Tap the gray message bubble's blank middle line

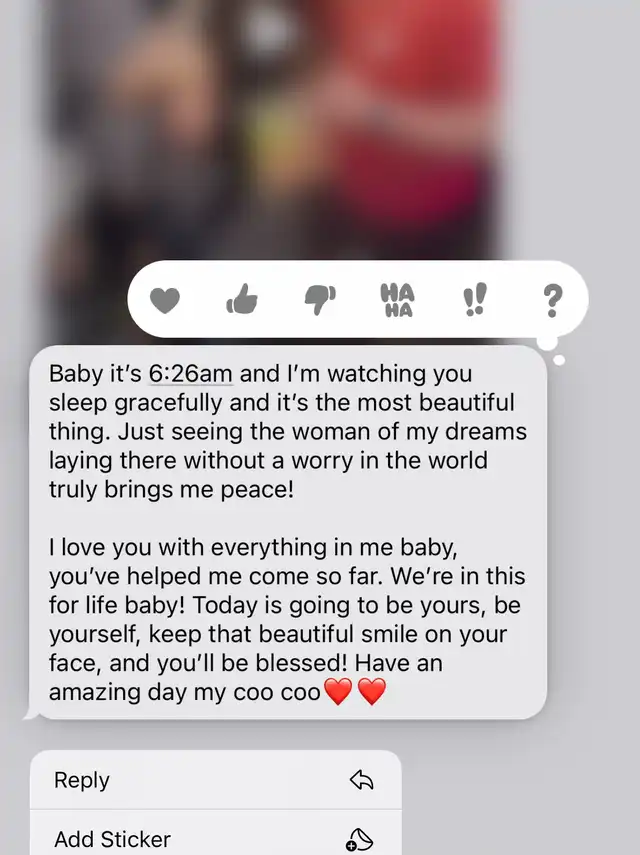[288, 518]
